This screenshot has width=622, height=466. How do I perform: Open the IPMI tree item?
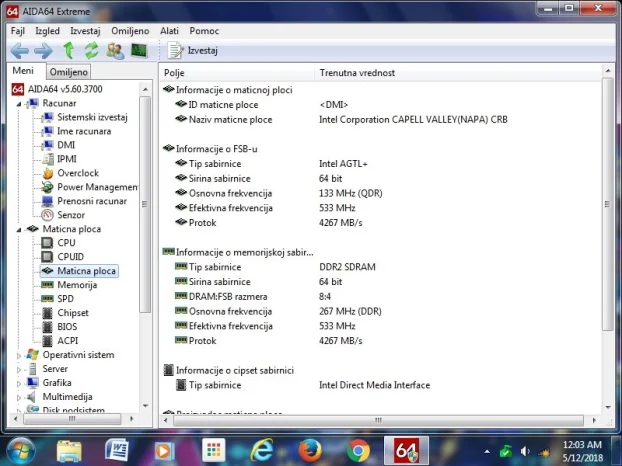(67, 159)
